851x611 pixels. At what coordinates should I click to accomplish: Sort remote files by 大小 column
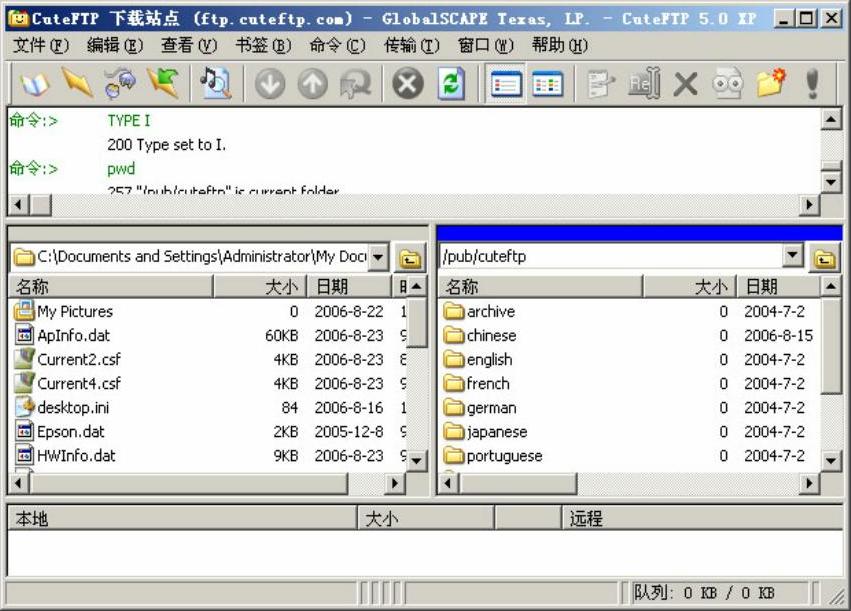[690, 287]
